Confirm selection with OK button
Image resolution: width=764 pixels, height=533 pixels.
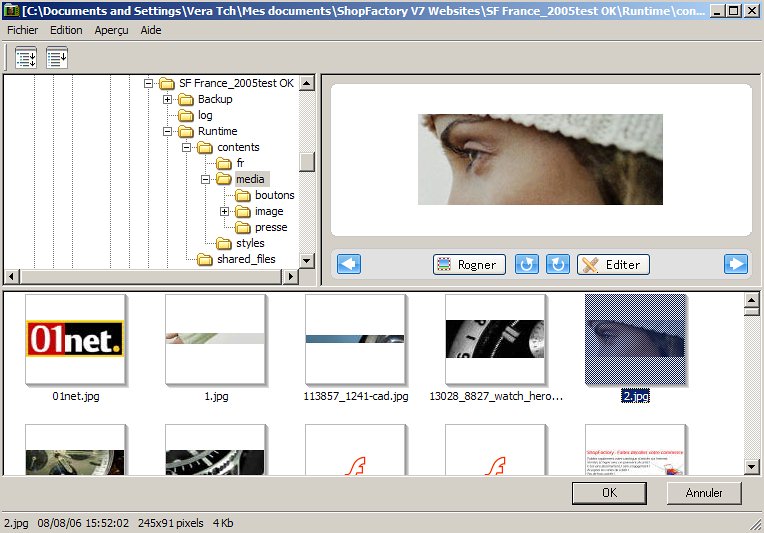pos(608,493)
